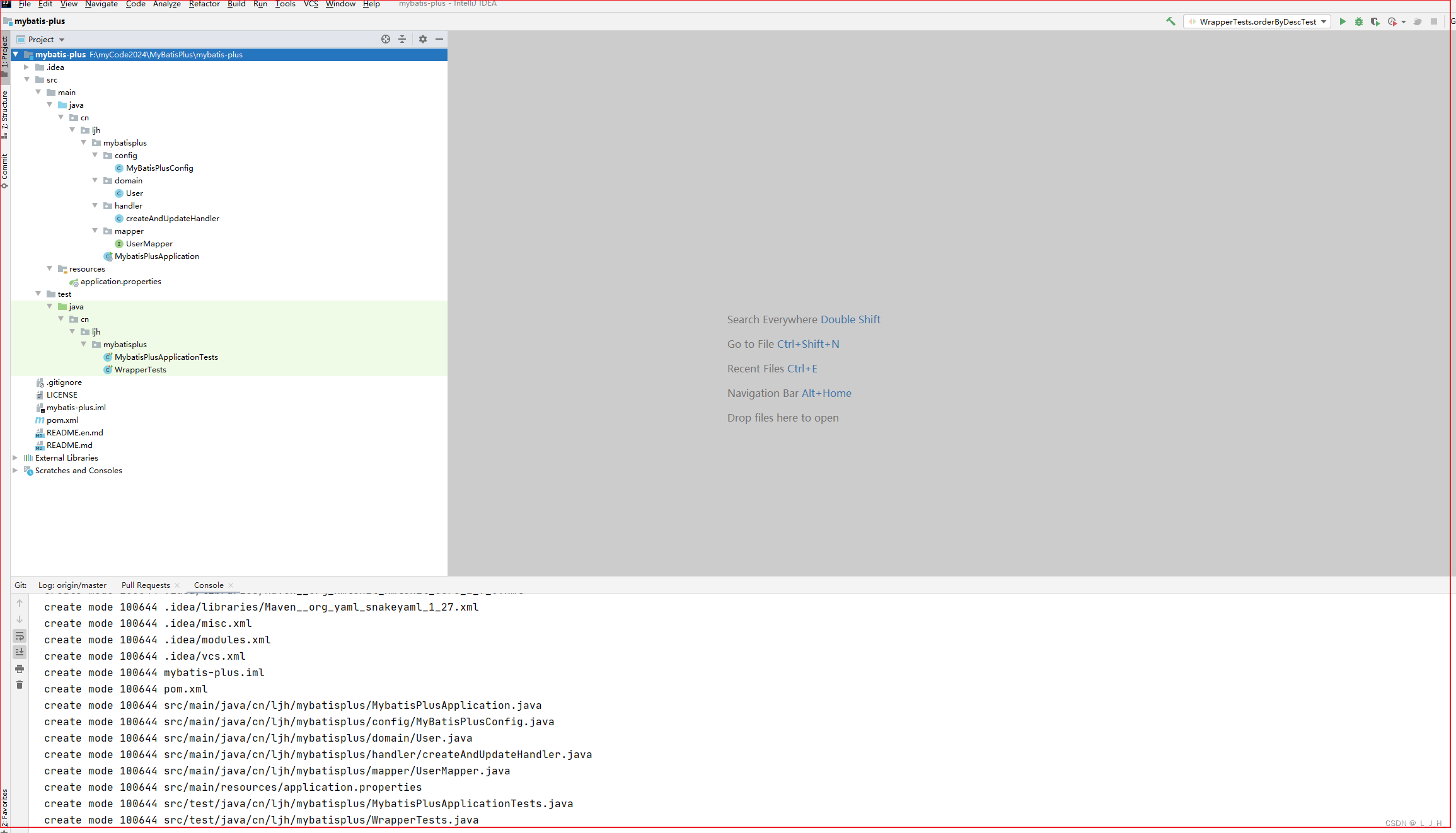1456x833 pixels.
Task: Select the User class file
Action: click(134, 193)
